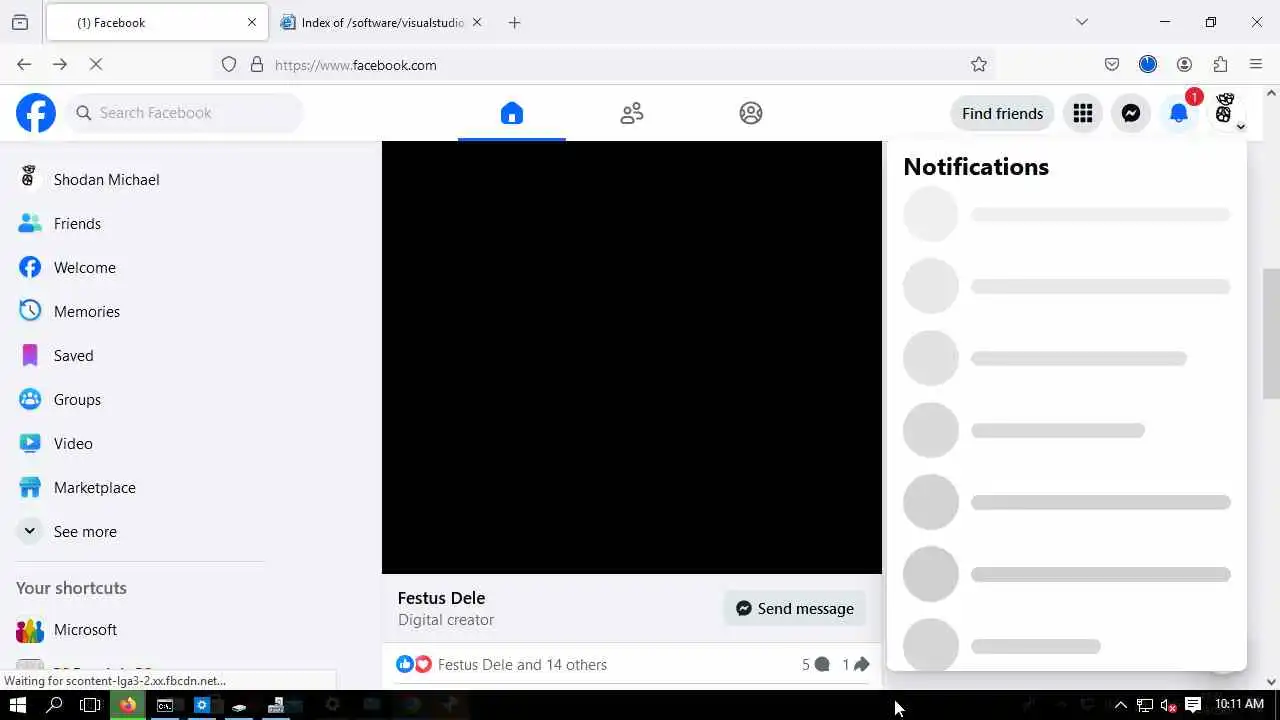1280x720 pixels.
Task: Open Messenger from the header
Action: pos(1131,113)
